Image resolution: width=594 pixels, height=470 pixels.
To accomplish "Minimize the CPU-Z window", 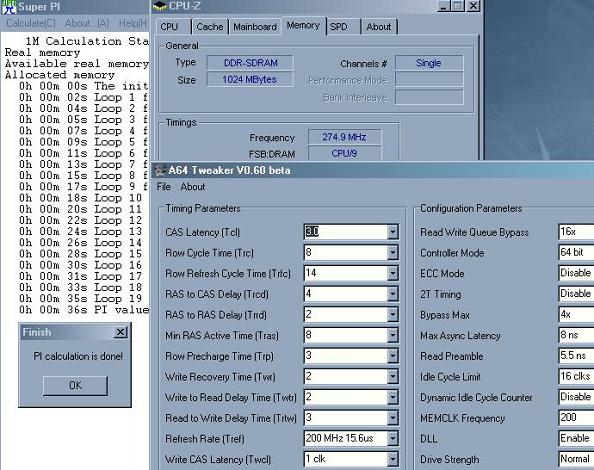I will click(443, 6).
